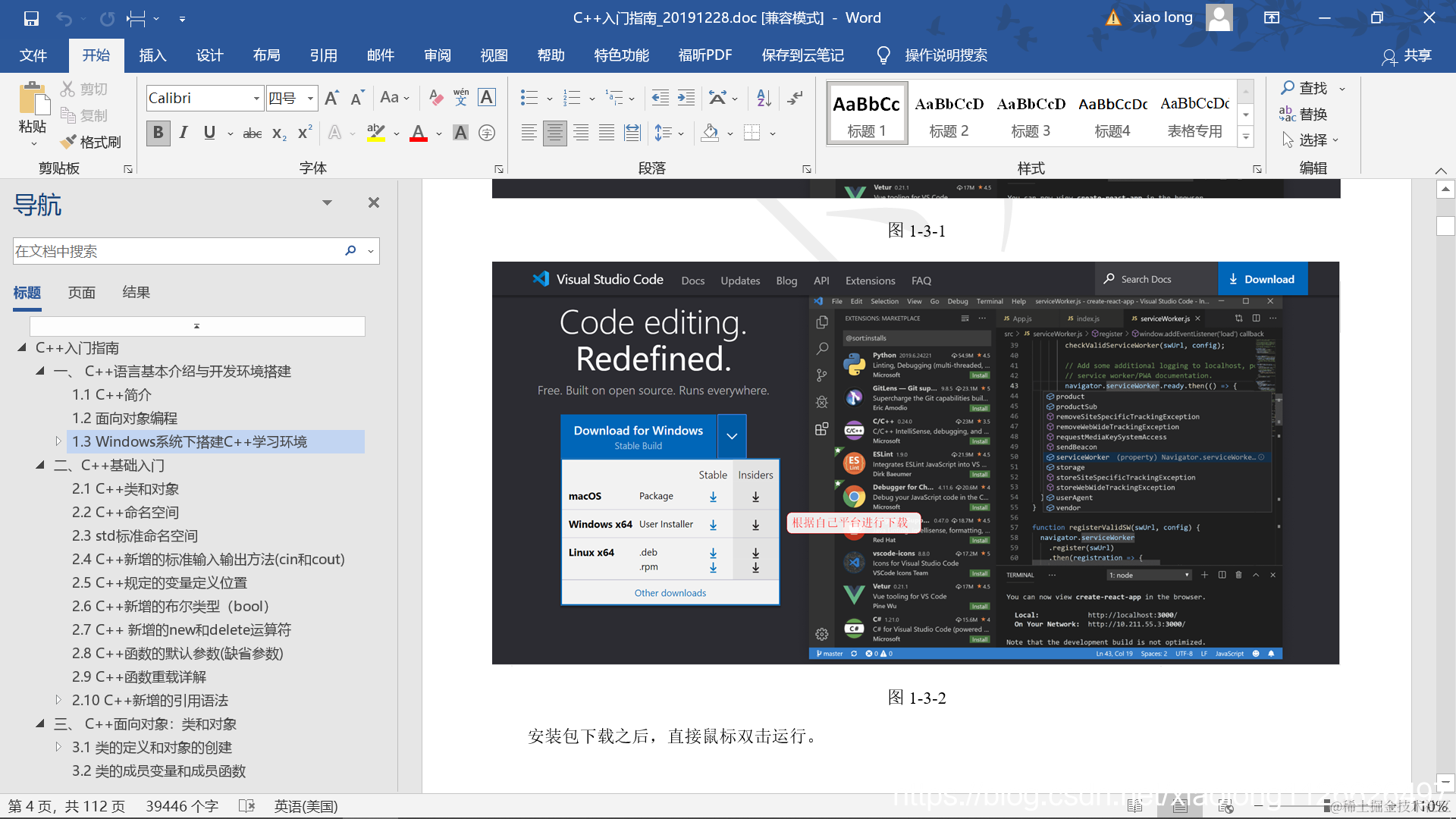The width and height of the screenshot is (1456, 819).
Task: Open the 插入 ribbon tab
Action: click(152, 55)
